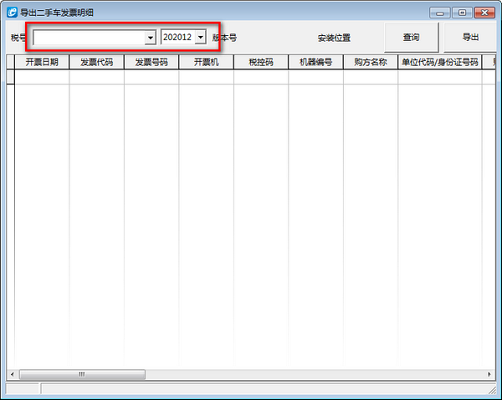Select the 单位代码/身份证号码 column header
Viewport: 502px width, 400px height.
[440, 62]
